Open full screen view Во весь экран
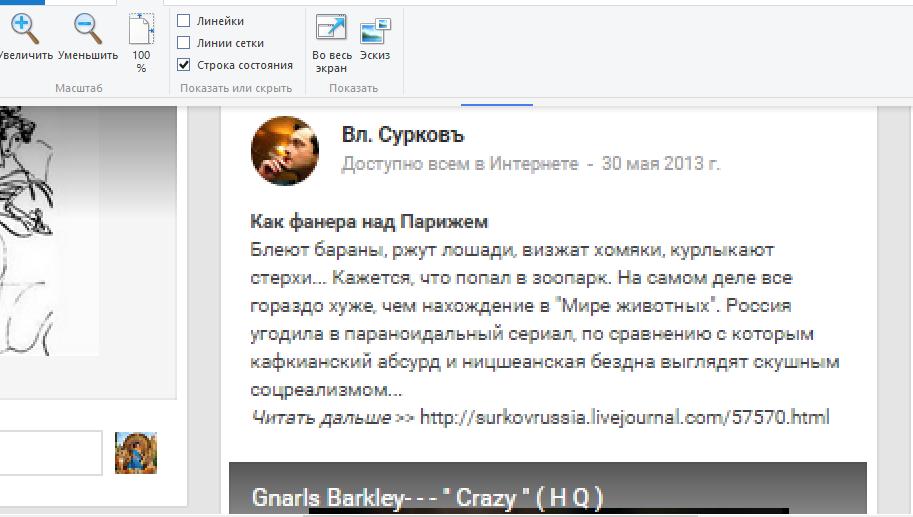This screenshot has width=913, height=517. pos(331,44)
